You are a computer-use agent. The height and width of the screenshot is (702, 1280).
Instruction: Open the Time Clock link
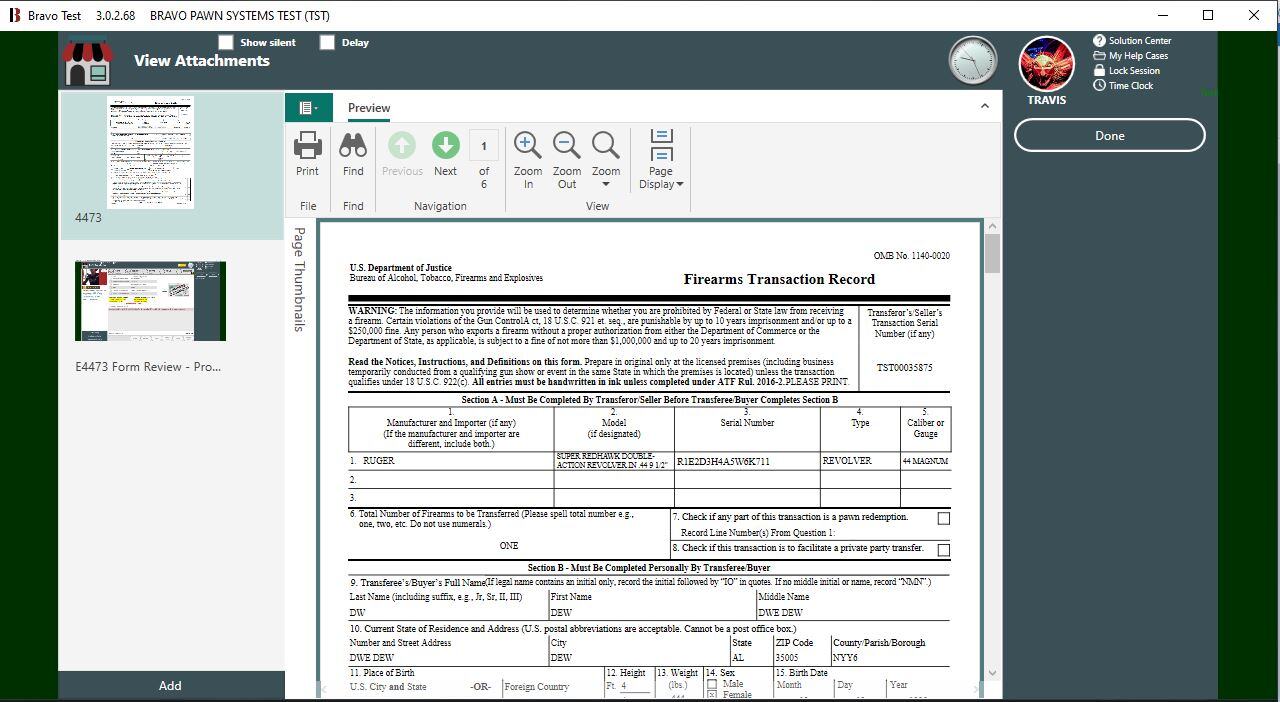[x=1131, y=86]
